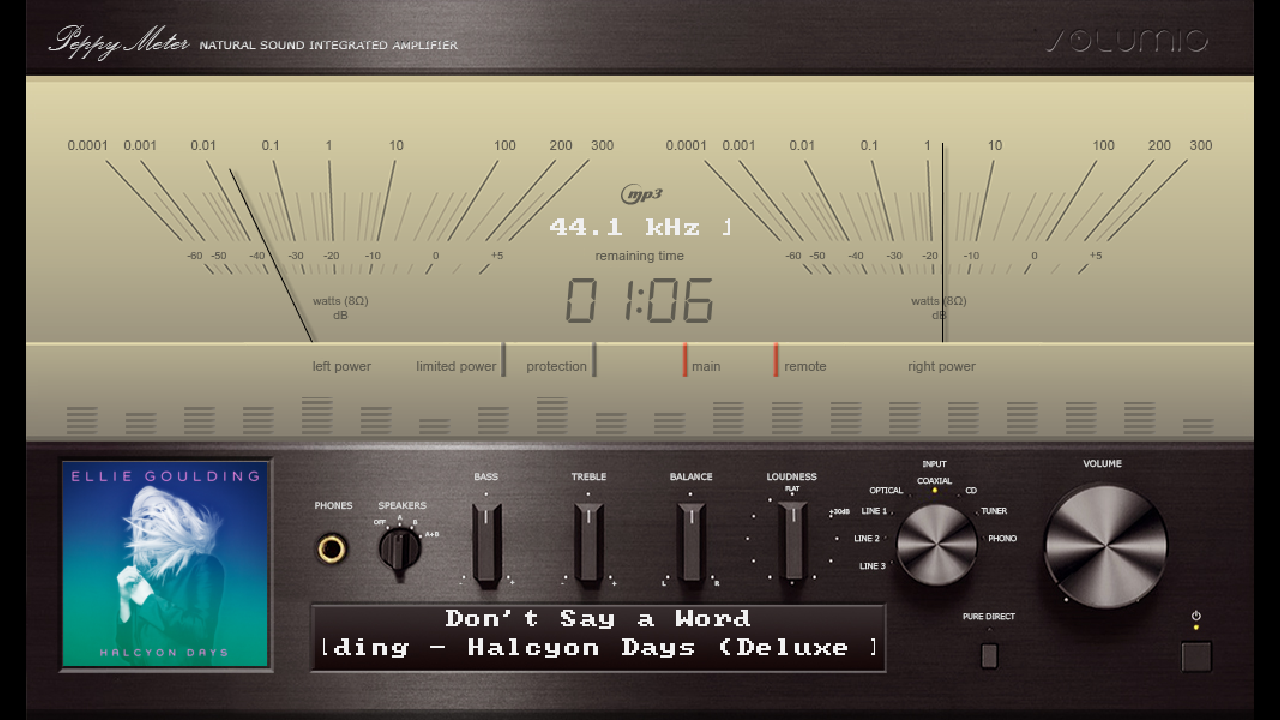Open the Halcyon Days album cover

(x=166, y=564)
